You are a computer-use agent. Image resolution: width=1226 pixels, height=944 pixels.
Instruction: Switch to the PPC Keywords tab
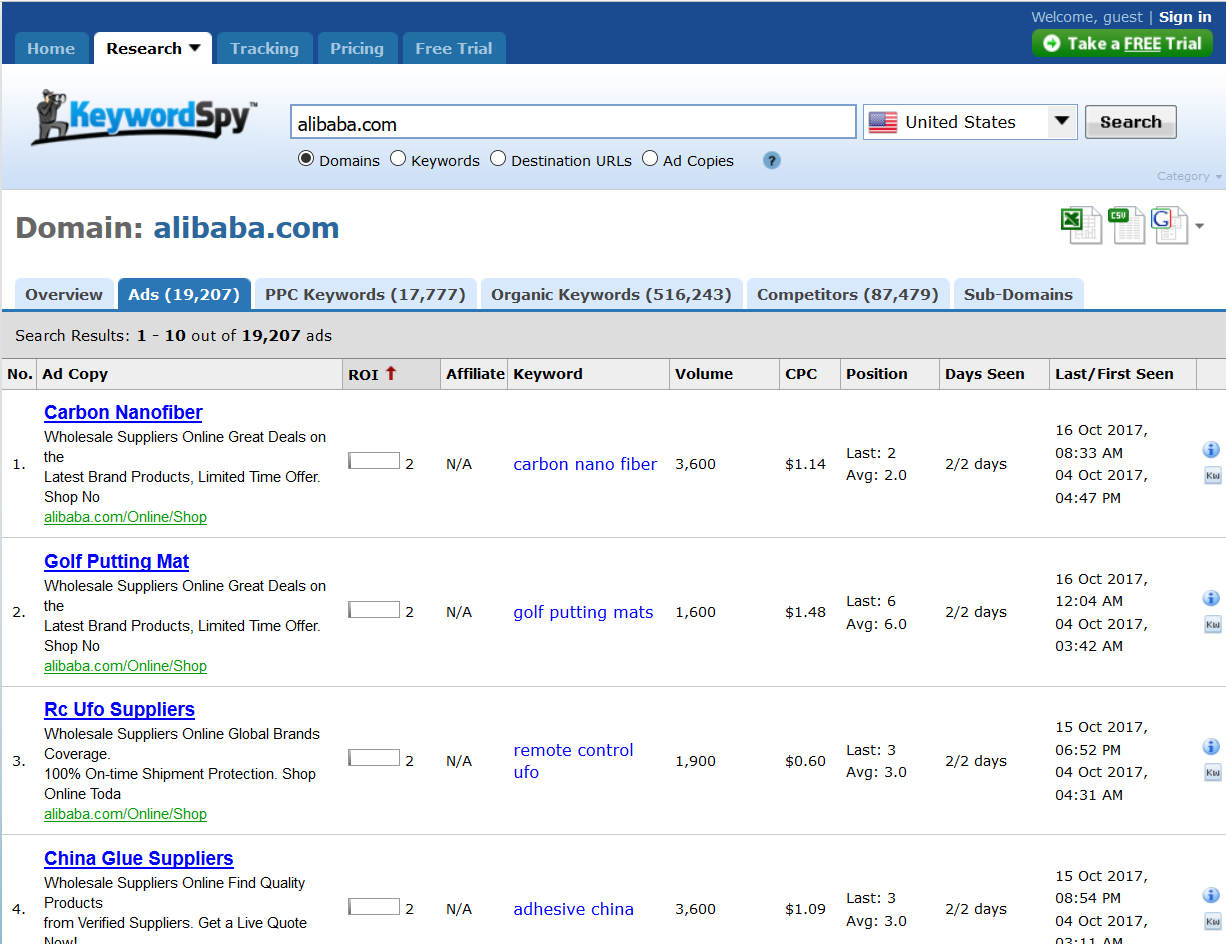[365, 294]
